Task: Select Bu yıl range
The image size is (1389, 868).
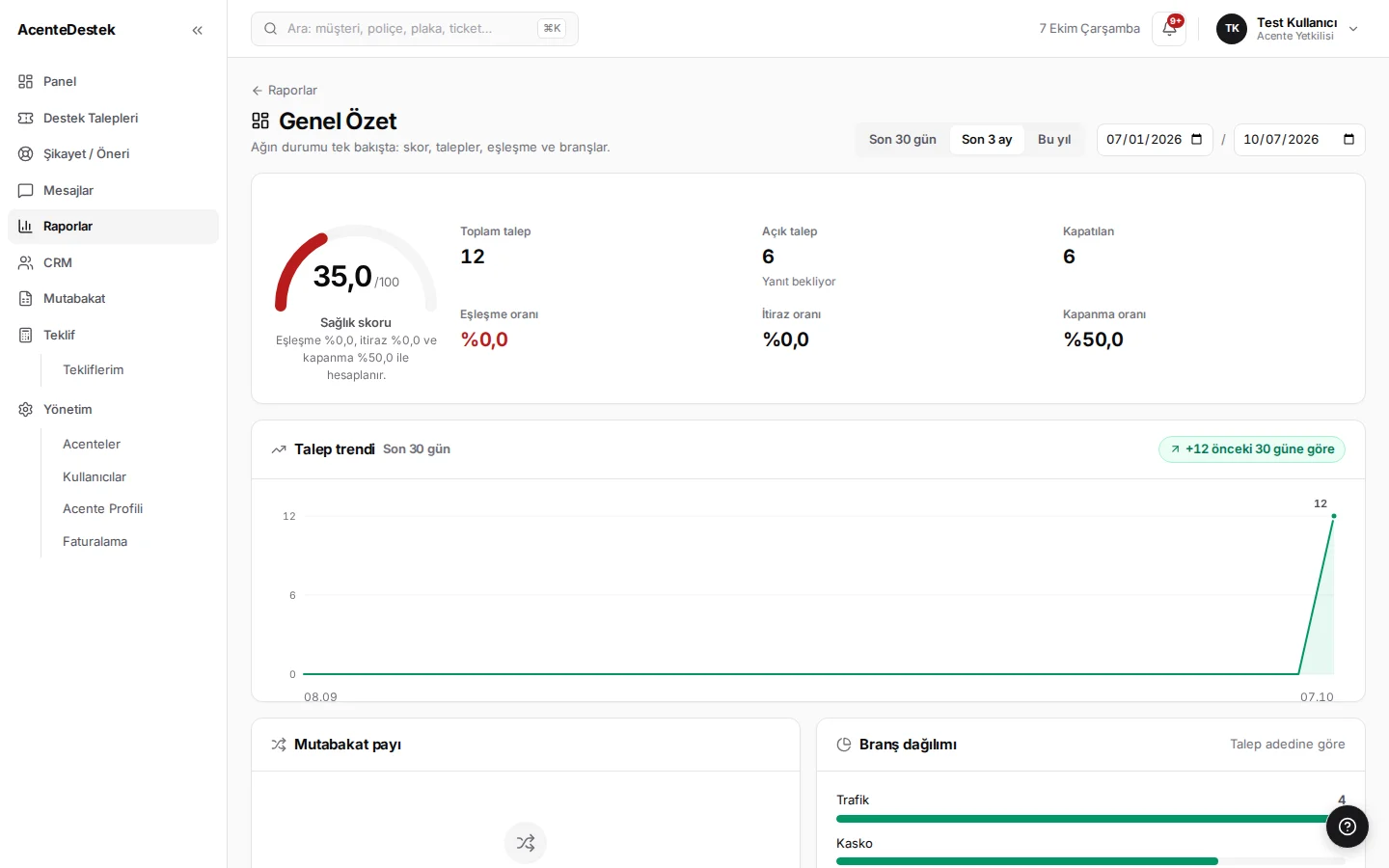Action: coord(1054,140)
